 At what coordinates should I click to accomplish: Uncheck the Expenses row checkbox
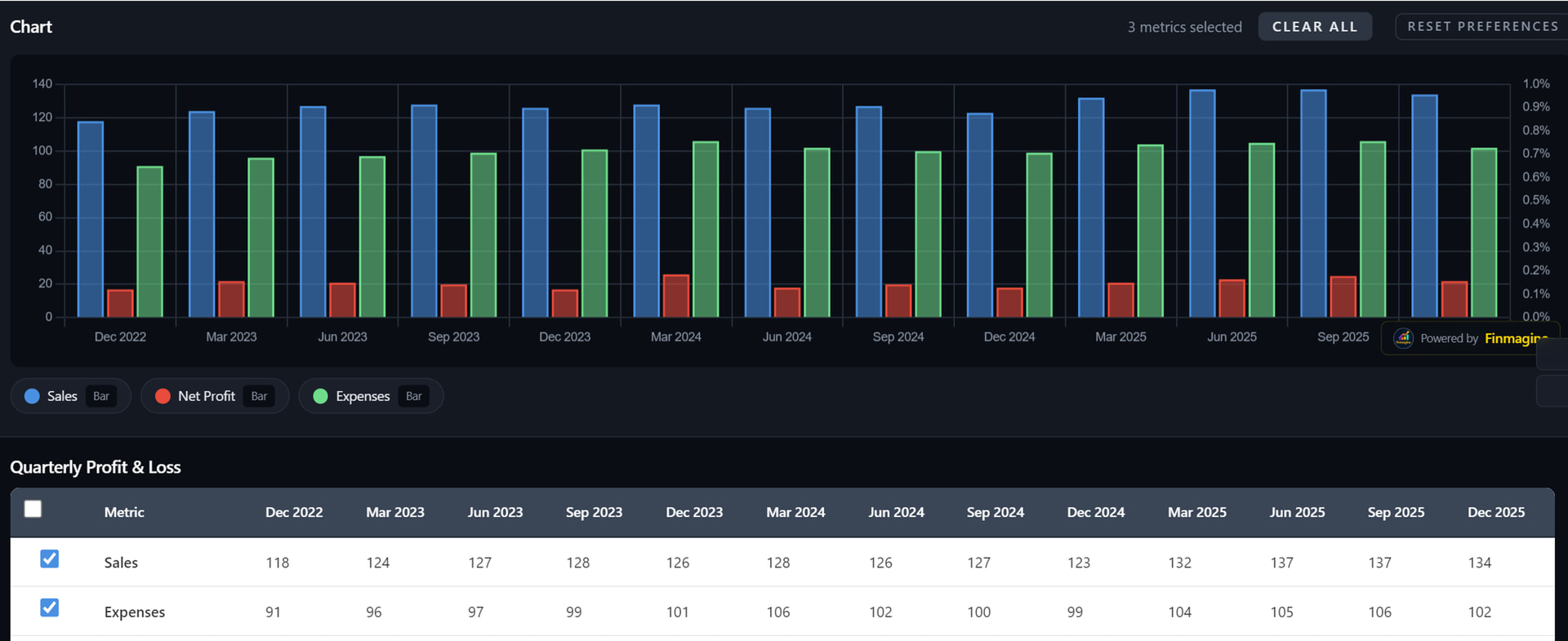click(50, 608)
